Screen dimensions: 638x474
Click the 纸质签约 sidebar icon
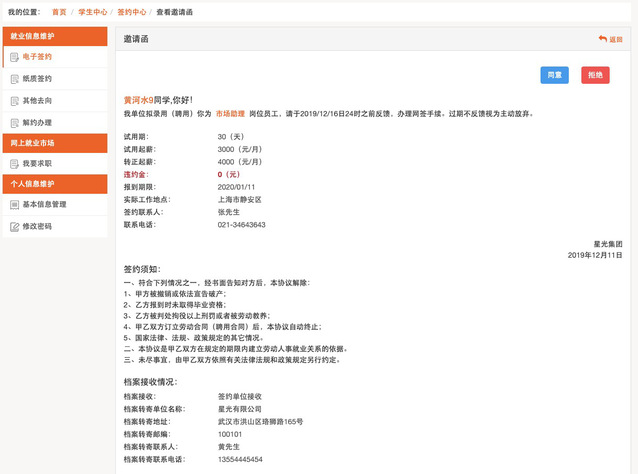tap(14, 78)
